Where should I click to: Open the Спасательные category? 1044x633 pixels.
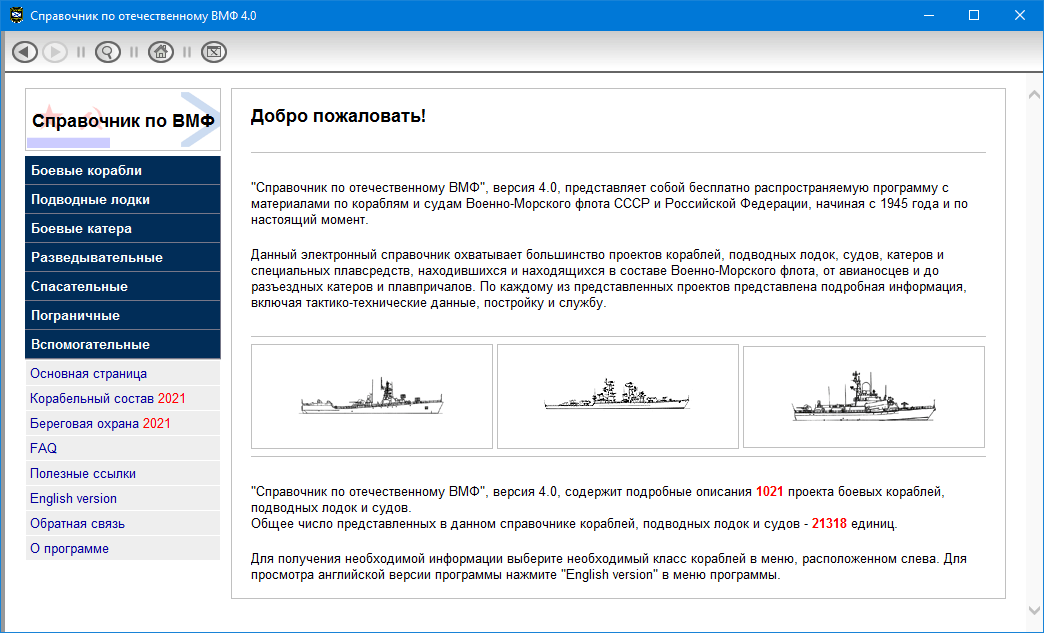[123, 286]
